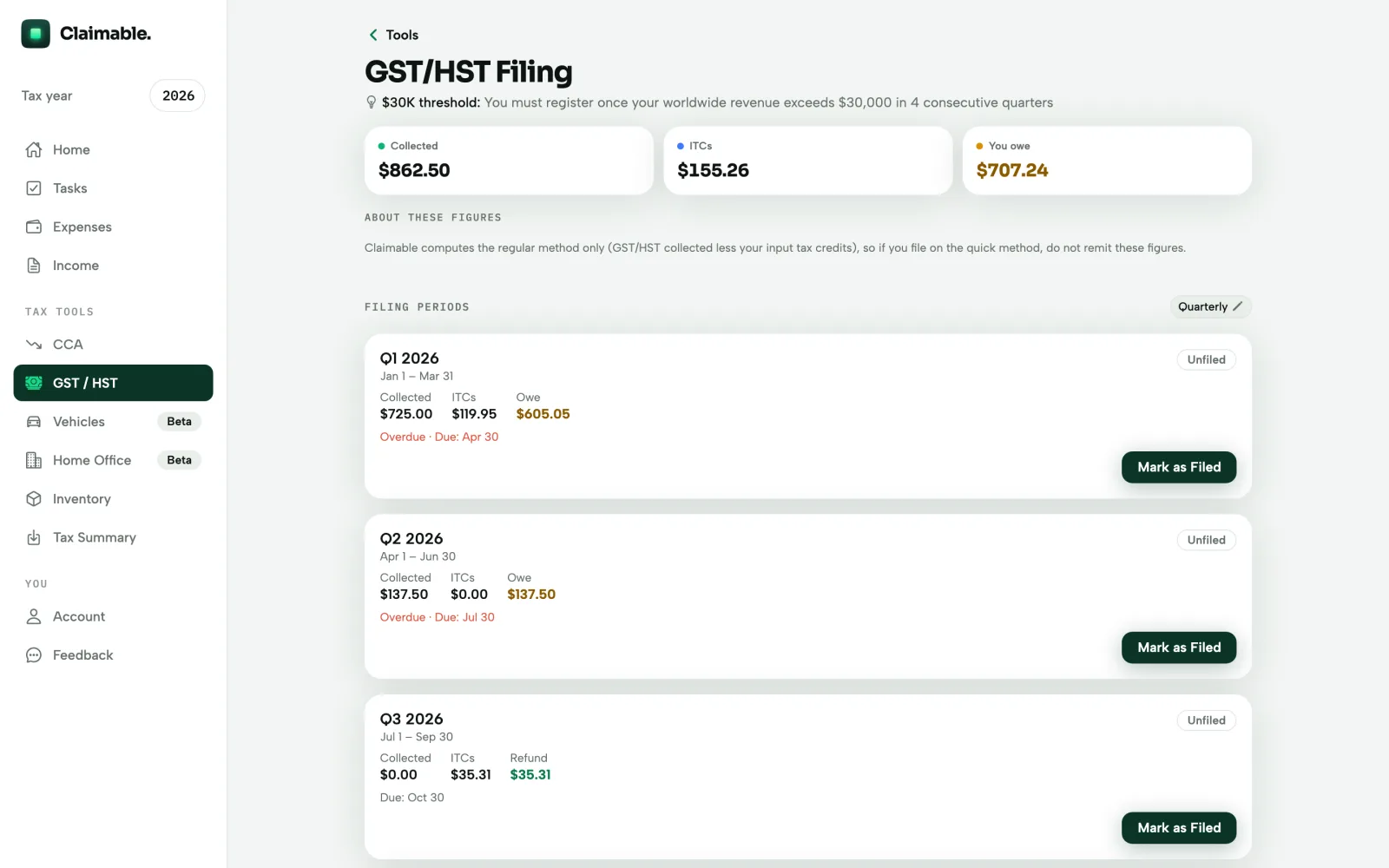The image size is (1389, 868).
Task: Click the 'Overdue · Due: Jul 30' text
Action: [x=438, y=617]
